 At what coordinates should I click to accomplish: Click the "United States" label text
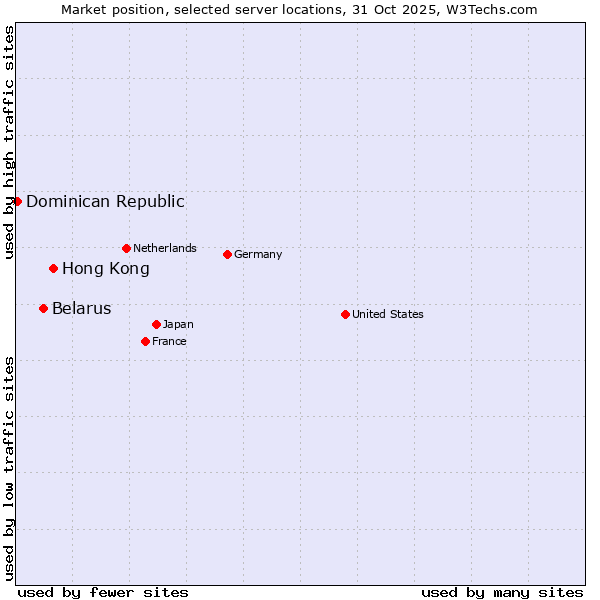pyautogui.click(x=388, y=314)
